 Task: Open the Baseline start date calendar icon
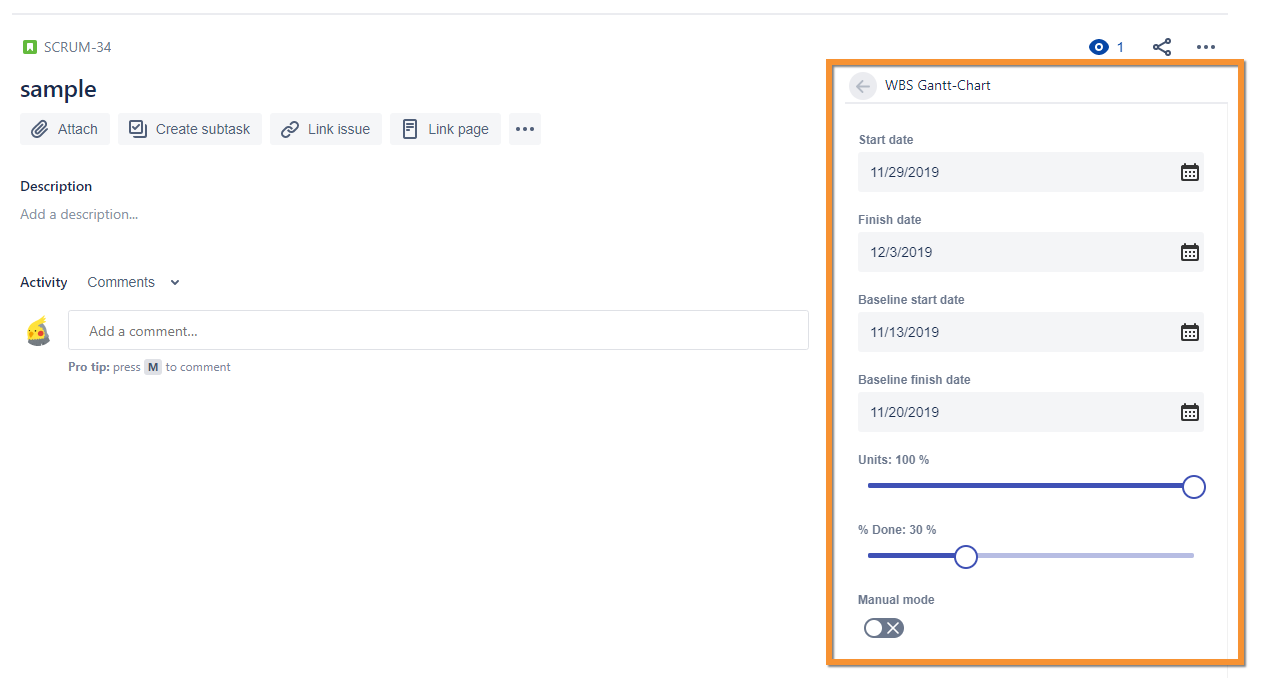pyautogui.click(x=1189, y=332)
